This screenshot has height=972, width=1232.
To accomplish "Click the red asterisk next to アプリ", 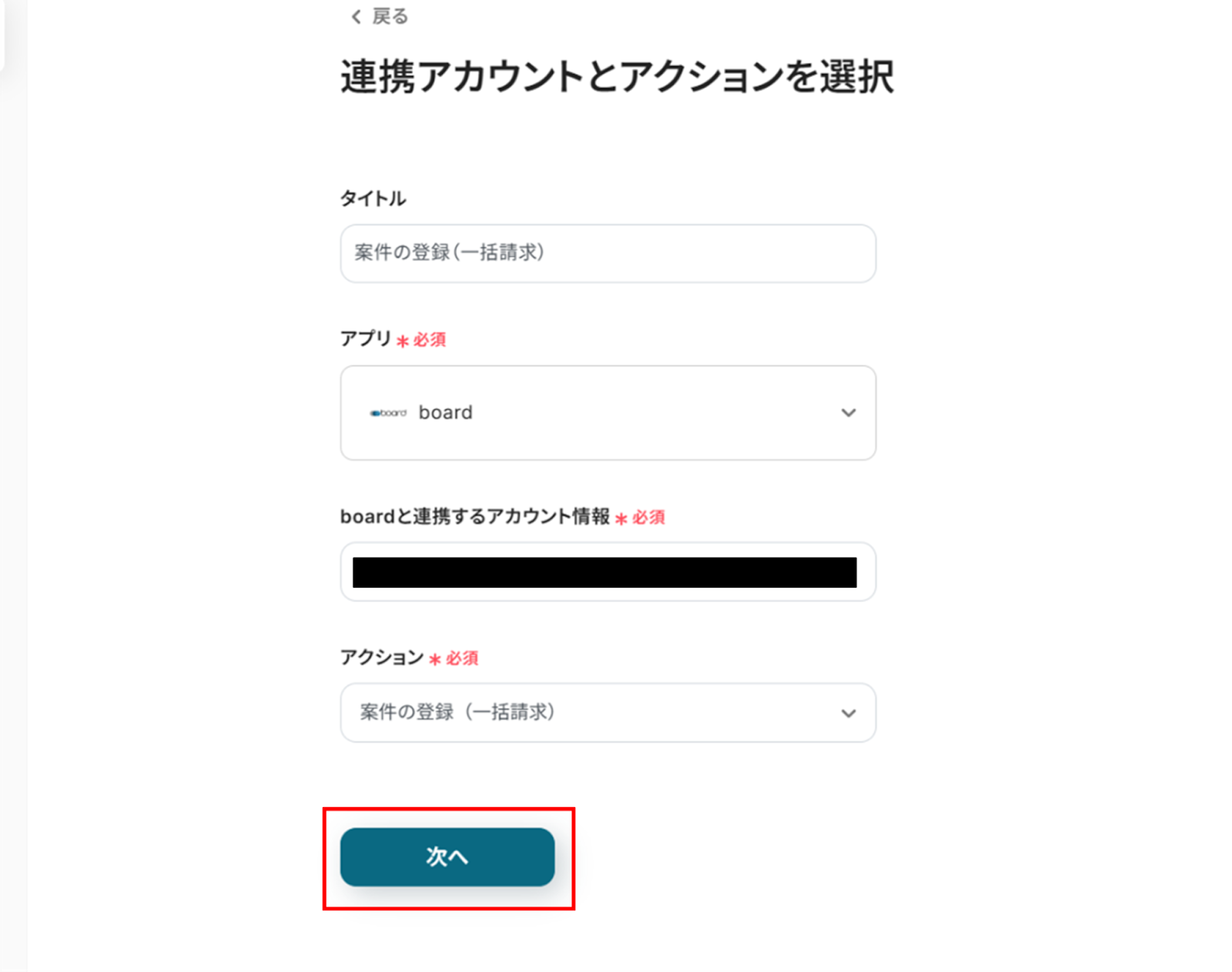I will point(403,340).
